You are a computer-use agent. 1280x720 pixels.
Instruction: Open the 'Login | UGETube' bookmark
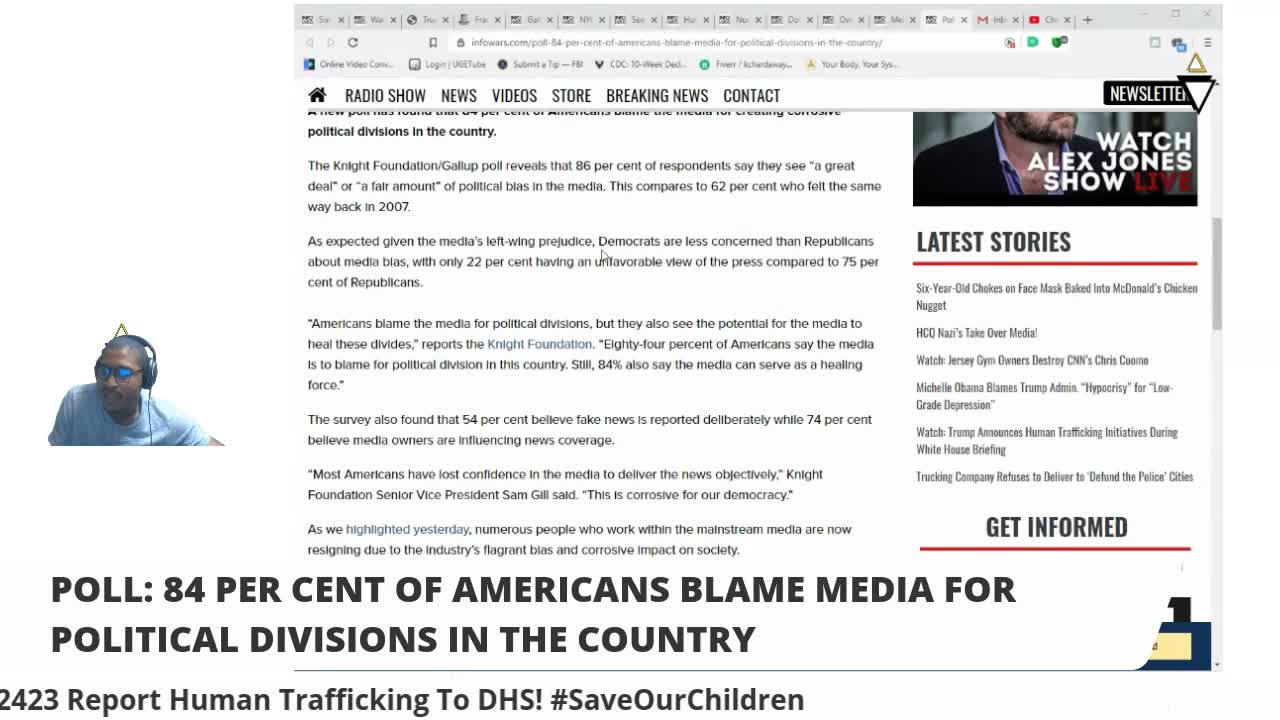point(447,64)
